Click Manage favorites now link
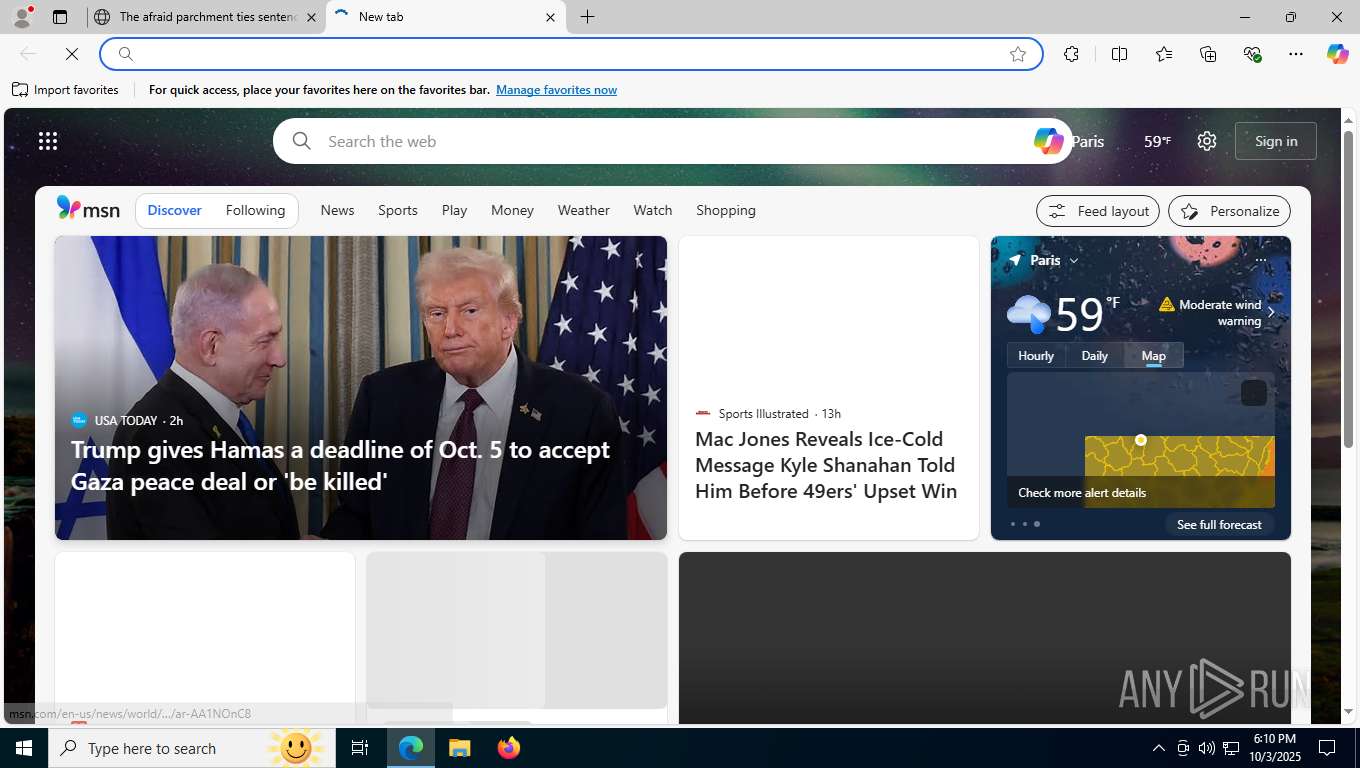The image size is (1360, 768). [x=556, y=90]
